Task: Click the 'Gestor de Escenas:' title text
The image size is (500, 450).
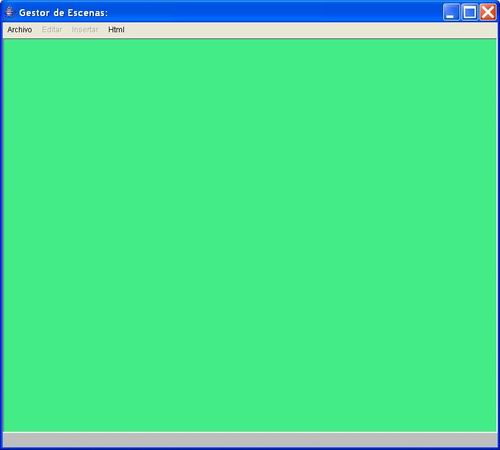Action: pos(63,13)
